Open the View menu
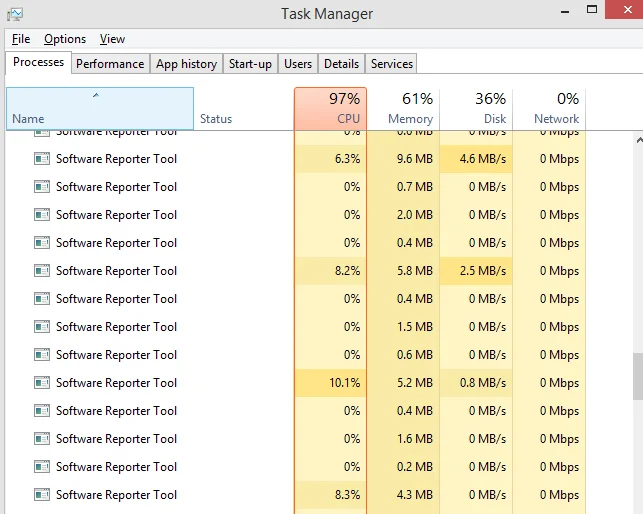 pyautogui.click(x=112, y=39)
